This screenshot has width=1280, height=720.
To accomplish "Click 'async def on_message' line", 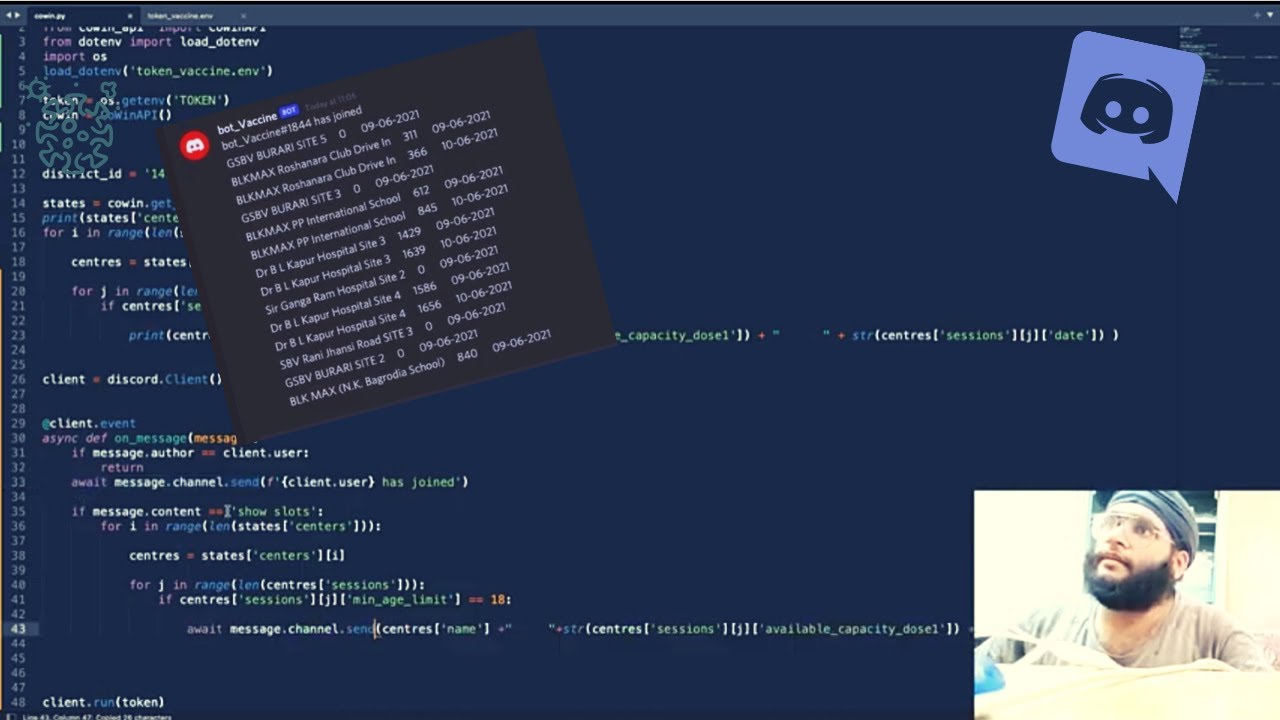I will [150, 438].
